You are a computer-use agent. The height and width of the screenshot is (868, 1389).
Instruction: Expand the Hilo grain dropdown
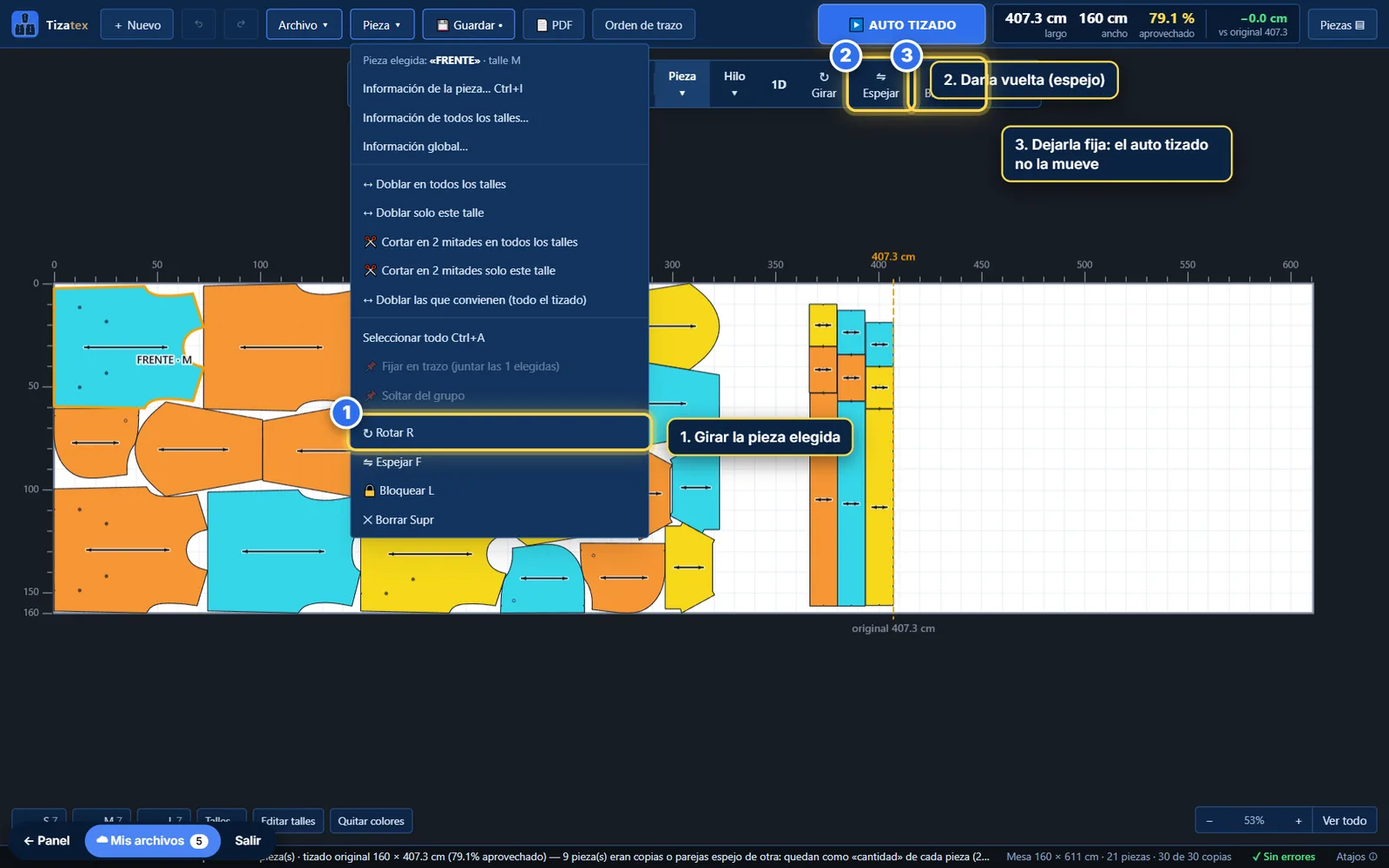tap(734, 85)
